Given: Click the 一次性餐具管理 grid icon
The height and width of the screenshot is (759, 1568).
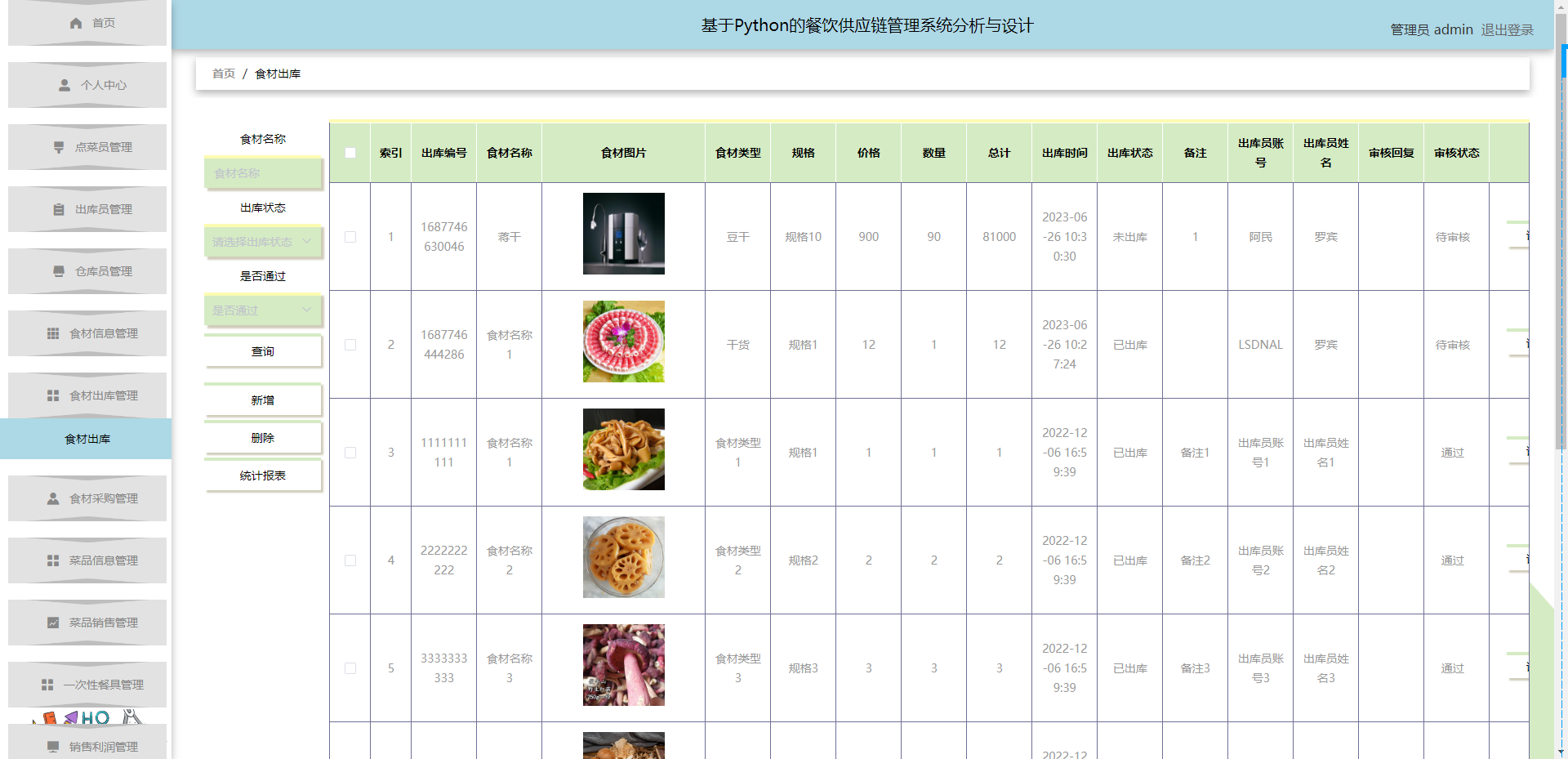Looking at the screenshot, I should pos(47,685).
